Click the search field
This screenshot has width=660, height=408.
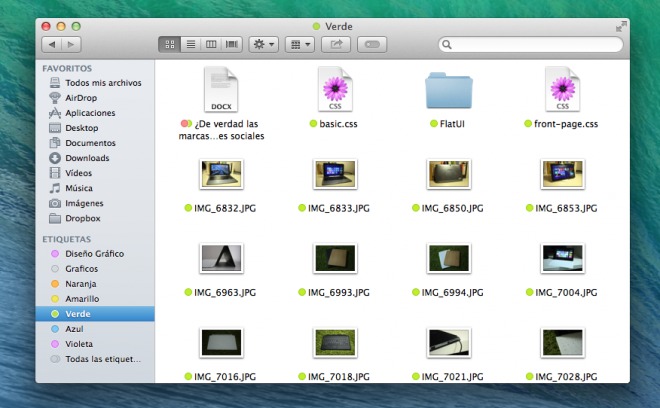(530, 44)
